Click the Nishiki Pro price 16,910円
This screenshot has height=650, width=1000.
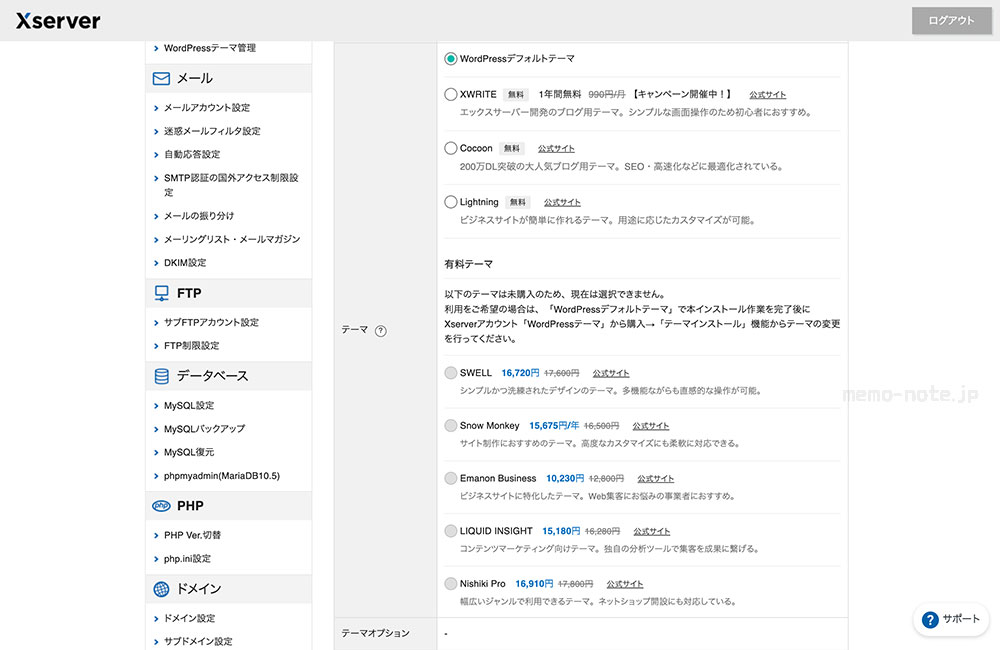[534, 584]
